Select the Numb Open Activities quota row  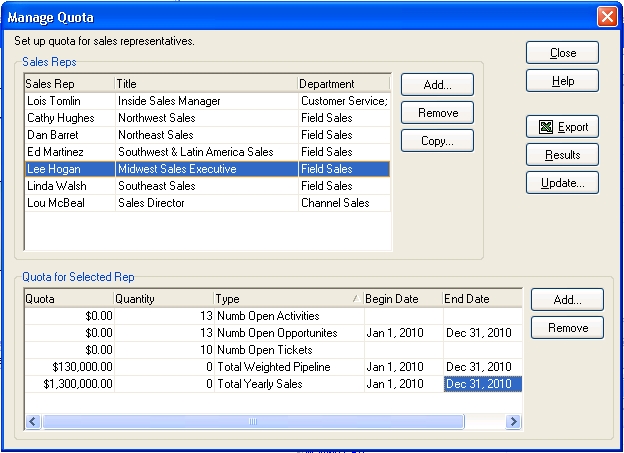tap(273, 316)
